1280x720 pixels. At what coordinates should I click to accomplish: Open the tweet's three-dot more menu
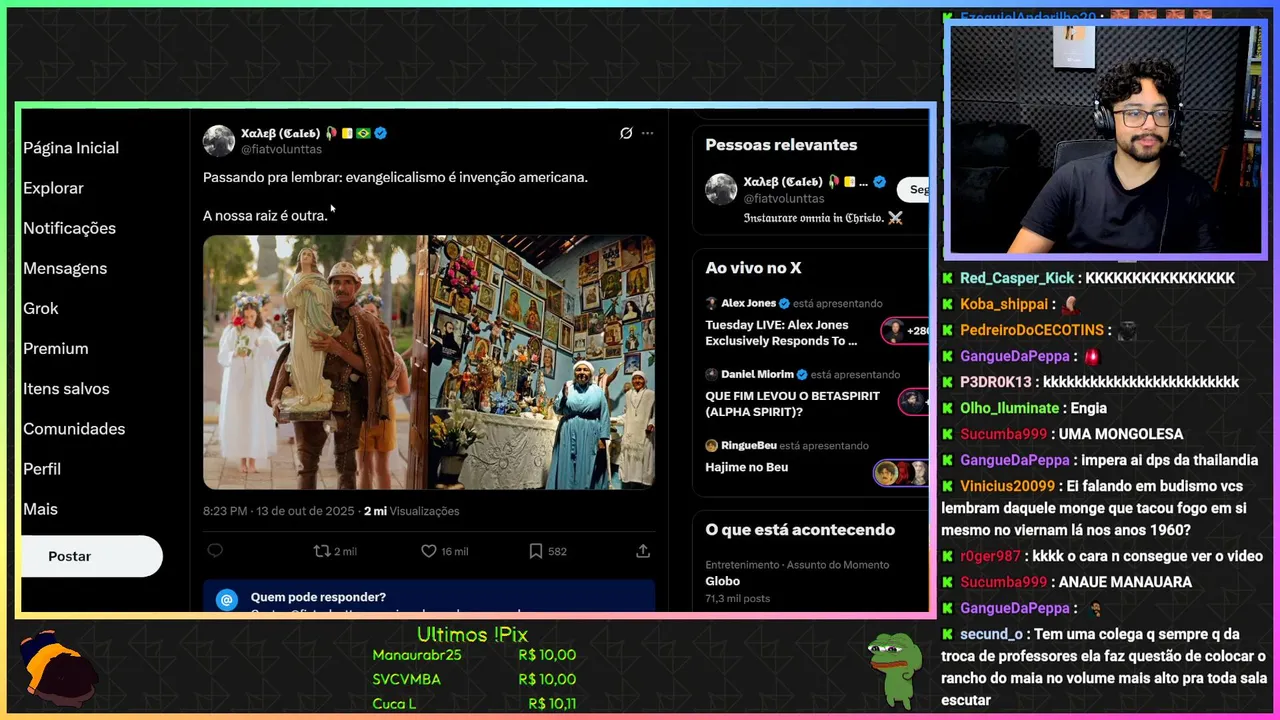[647, 133]
